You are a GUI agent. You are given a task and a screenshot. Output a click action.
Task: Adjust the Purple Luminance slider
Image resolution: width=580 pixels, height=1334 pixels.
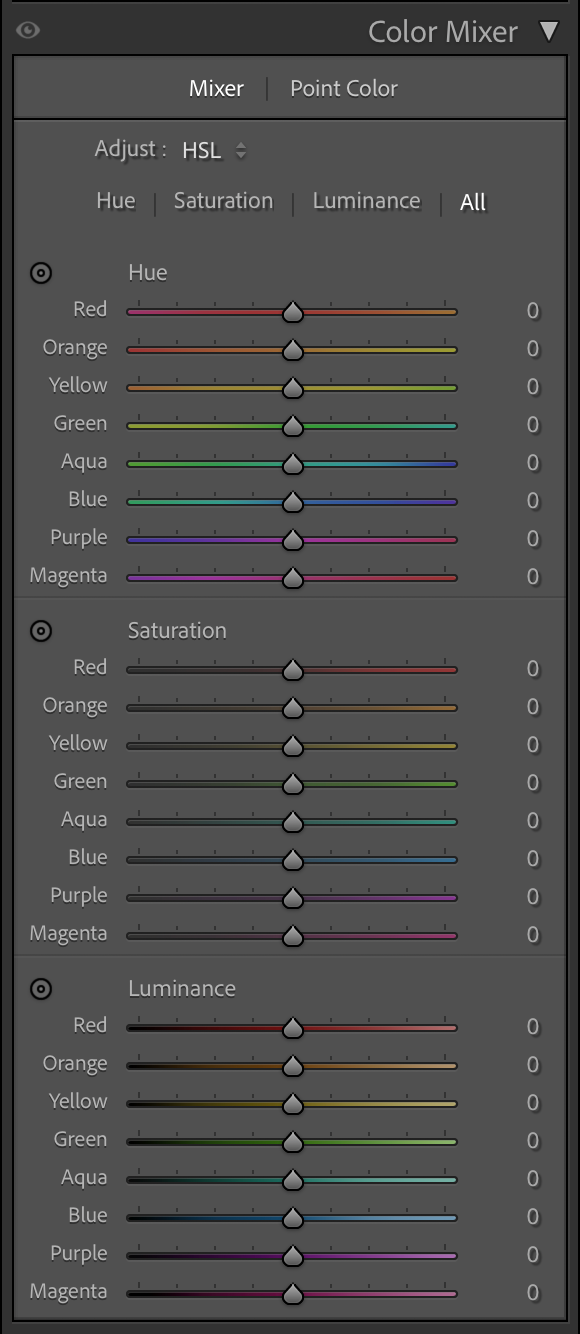click(x=291, y=1254)
